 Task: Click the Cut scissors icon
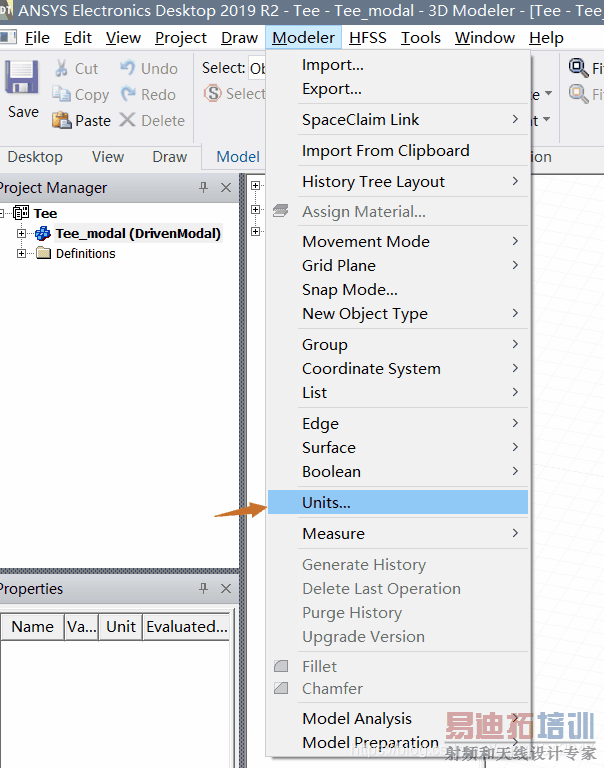click(61, 68)
